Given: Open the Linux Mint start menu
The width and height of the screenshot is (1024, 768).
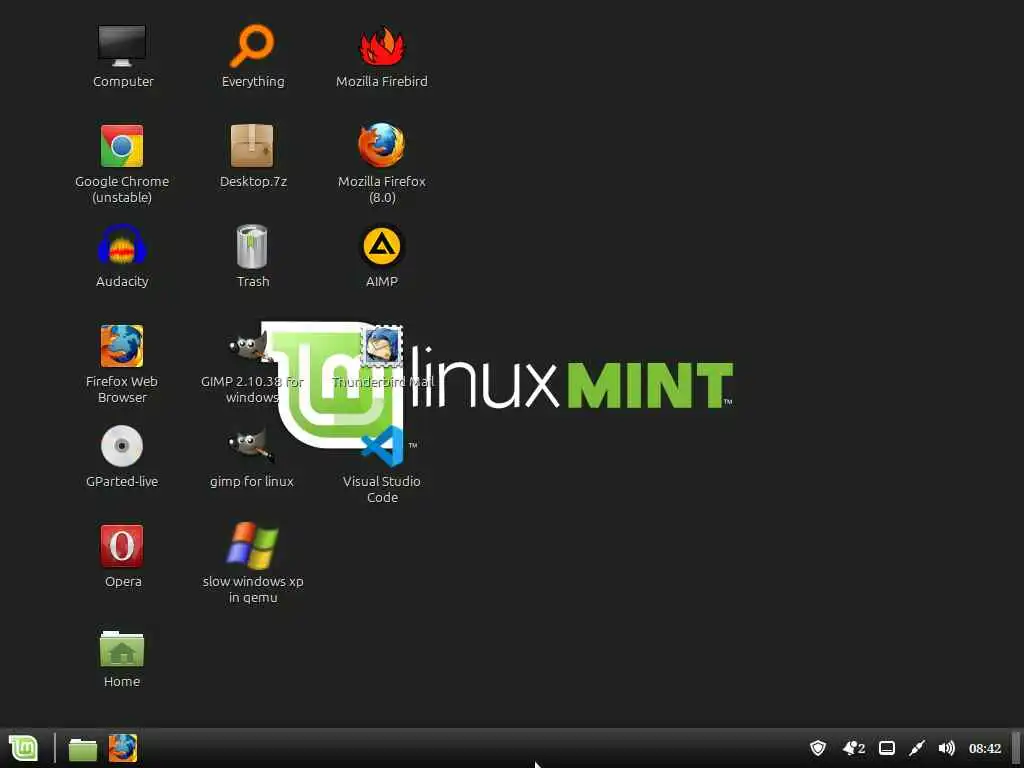Looking at the screenshot, I should tap(24, 748).
